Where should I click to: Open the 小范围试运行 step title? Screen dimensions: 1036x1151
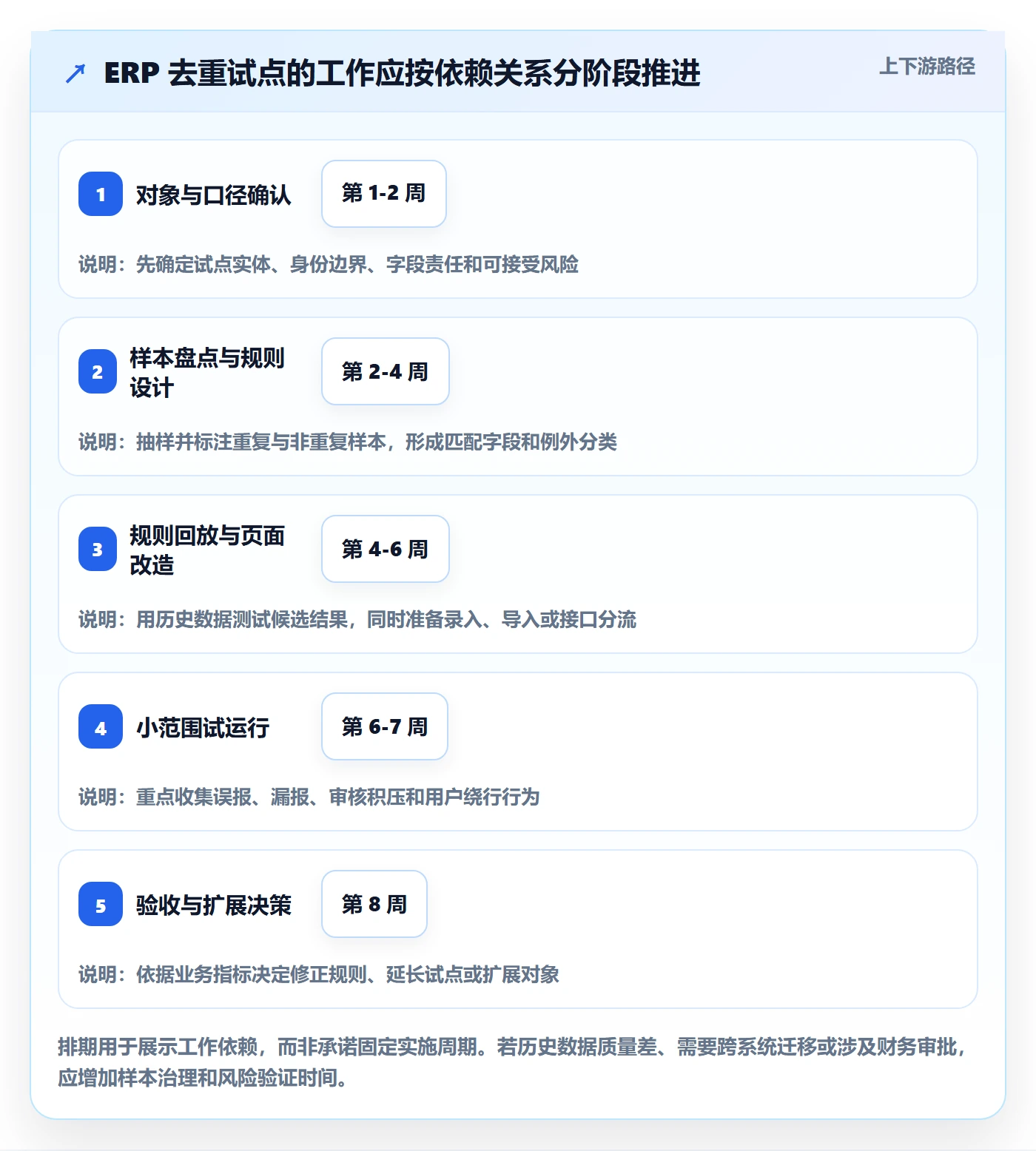click(203, 727)
